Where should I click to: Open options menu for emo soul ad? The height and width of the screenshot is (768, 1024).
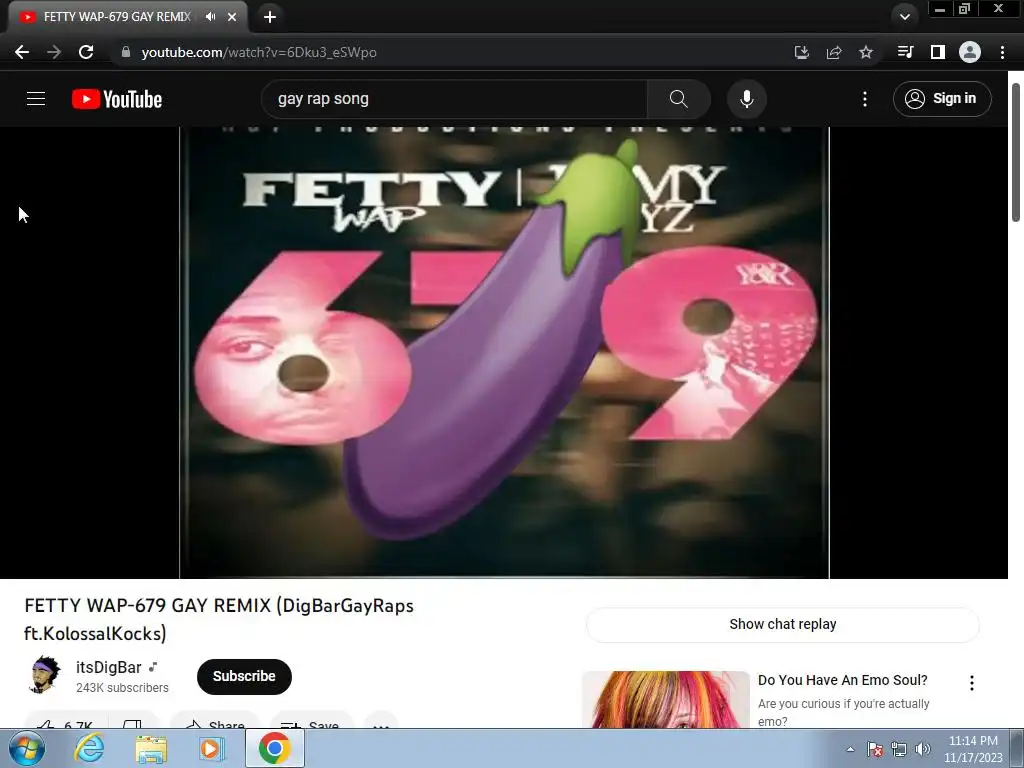pyautogui.click(x=972, y=683)
